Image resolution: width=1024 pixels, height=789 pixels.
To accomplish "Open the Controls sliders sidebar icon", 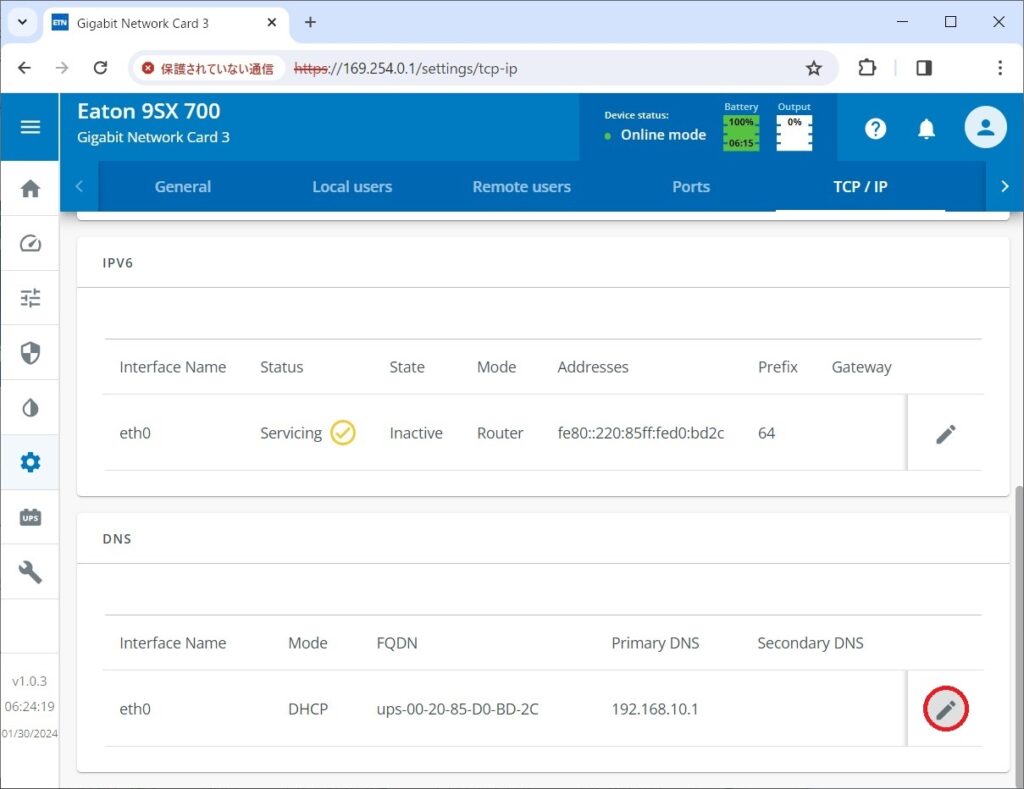I will [x=30, y=298].
